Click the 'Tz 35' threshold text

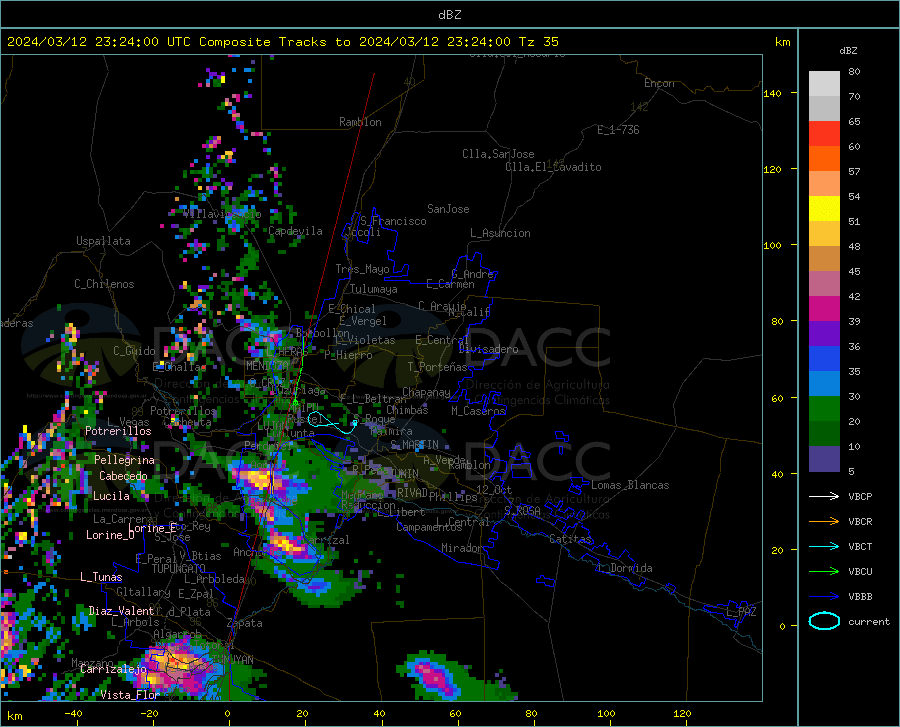coord(538,42)
